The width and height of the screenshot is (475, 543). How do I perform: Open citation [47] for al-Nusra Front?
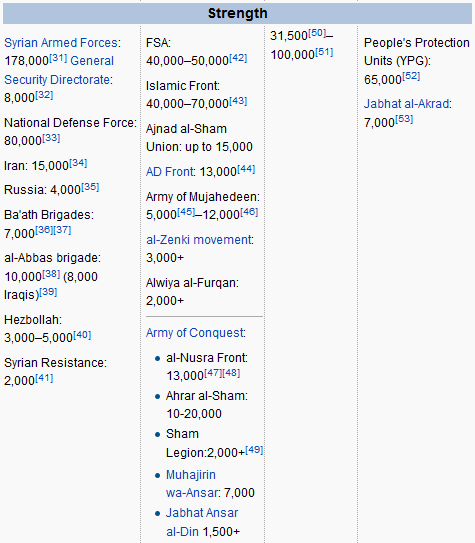point(213,373)
